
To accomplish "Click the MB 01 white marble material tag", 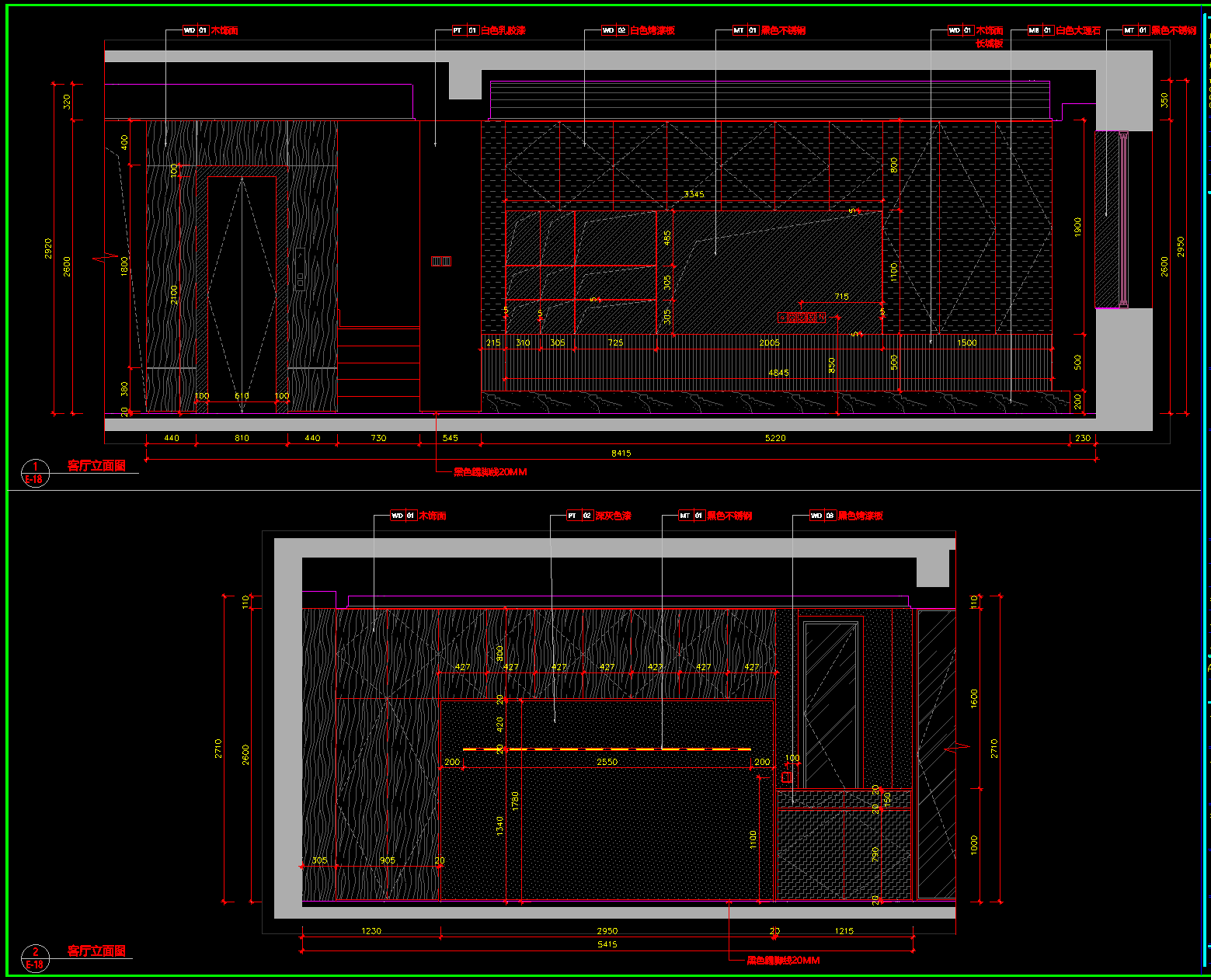I will tap(1063, 30).
